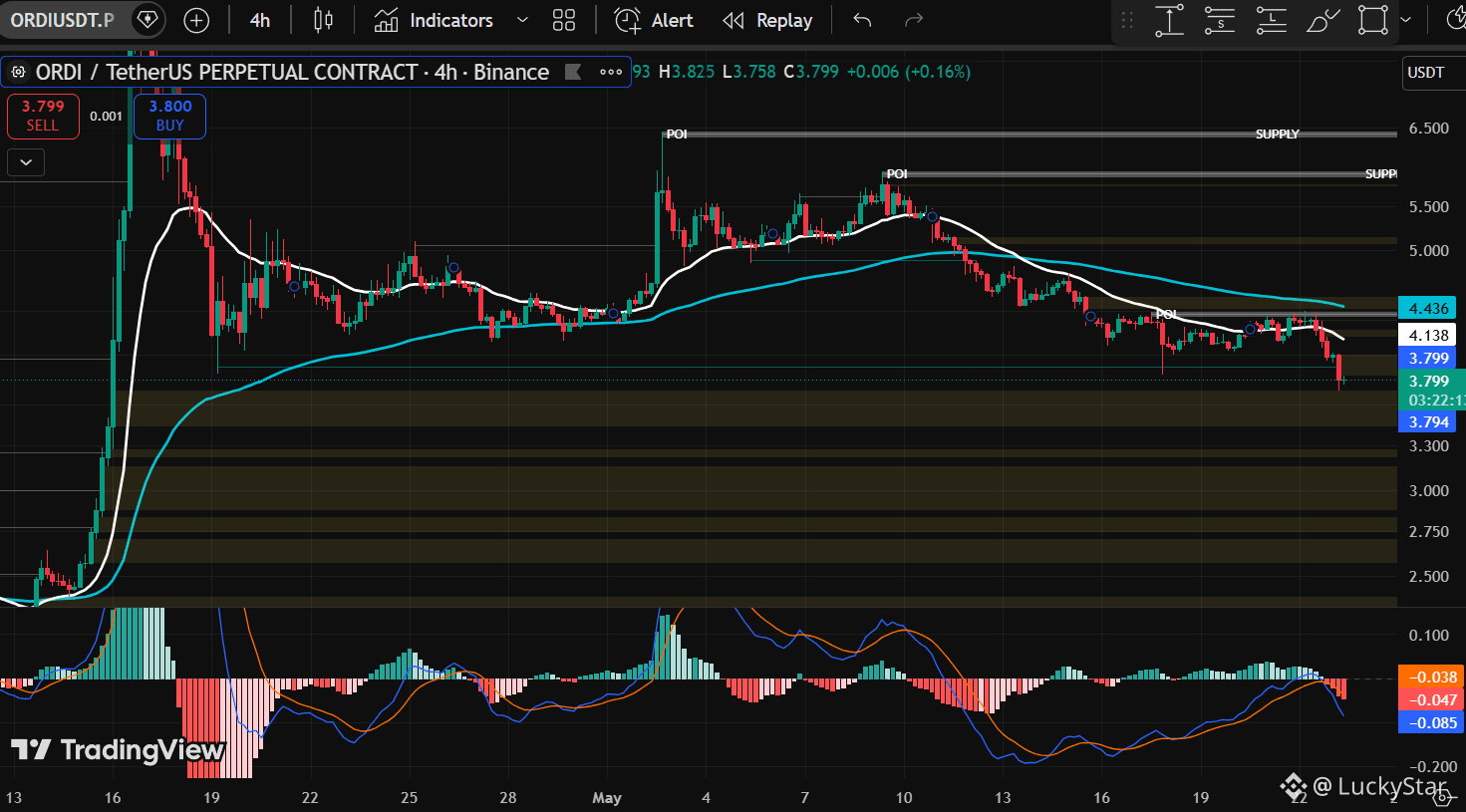This screenshot has height=812, width=1466.
Task: Click the diamond premium badge icon
Action: point(147,20)
